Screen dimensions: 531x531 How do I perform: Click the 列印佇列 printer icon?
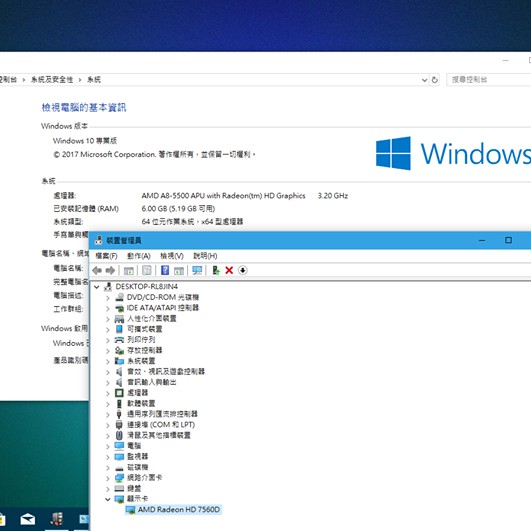120,340
